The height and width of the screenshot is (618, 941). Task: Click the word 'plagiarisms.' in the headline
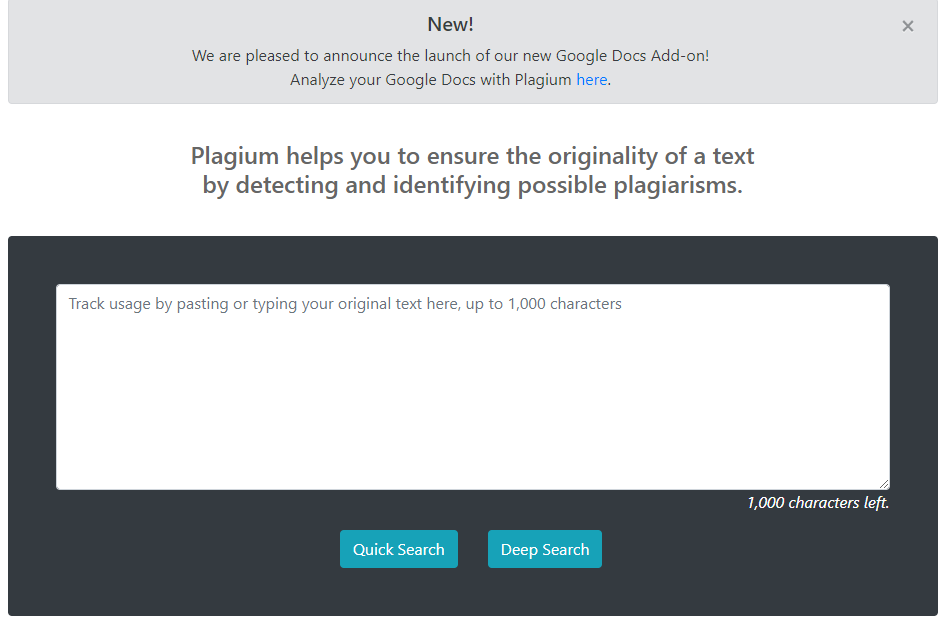click(678, 185)
